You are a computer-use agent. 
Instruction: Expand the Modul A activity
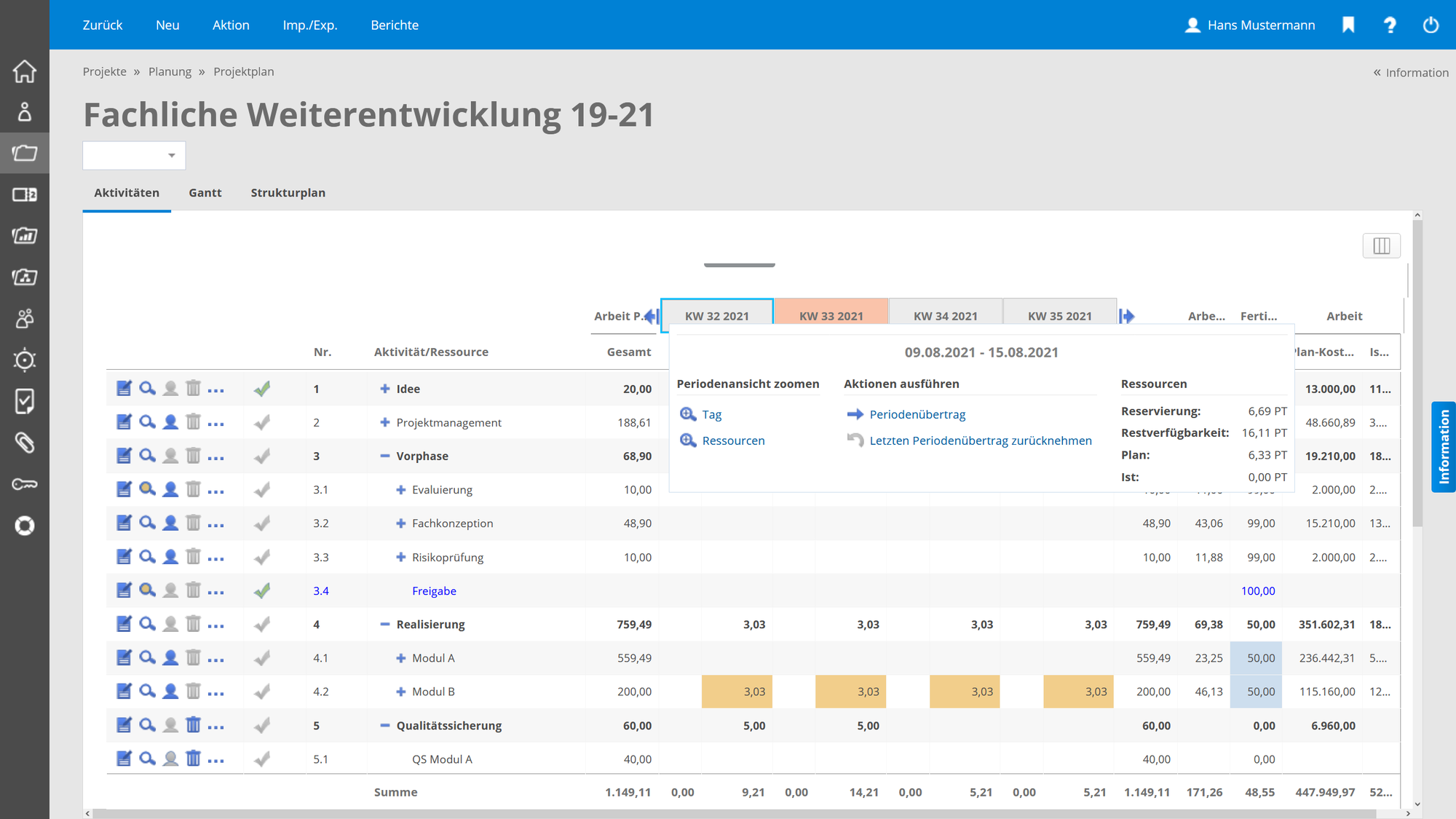click(x=400, y=658)
